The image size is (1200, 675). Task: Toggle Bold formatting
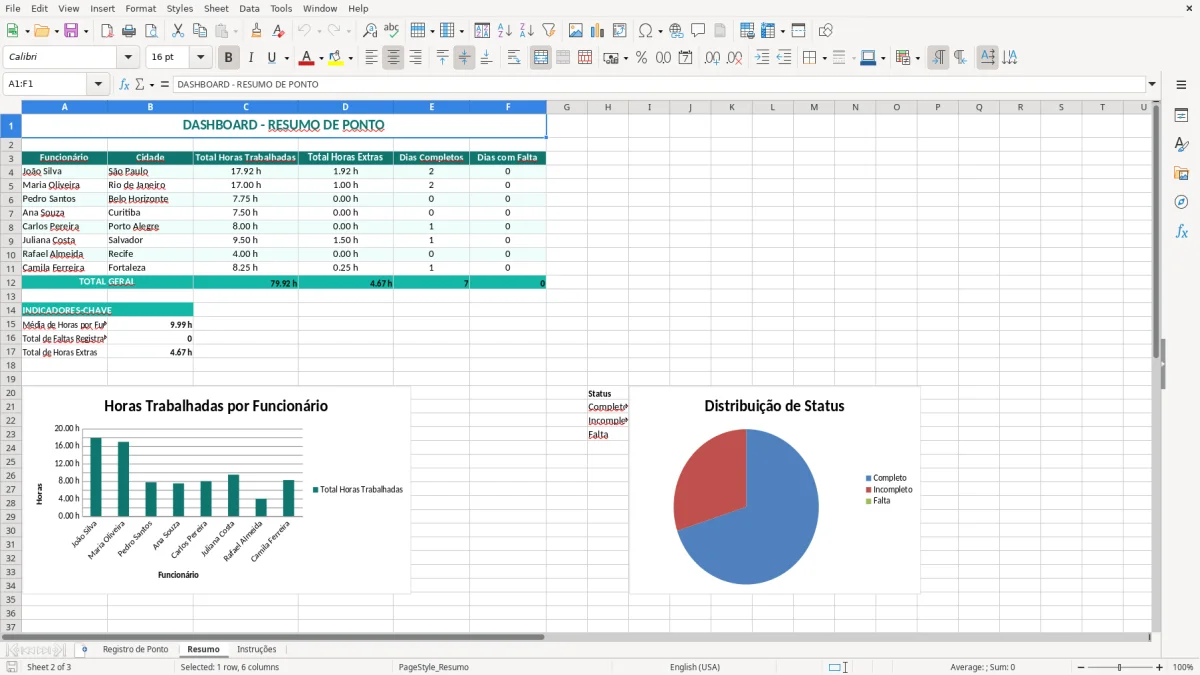coord(229,58)
